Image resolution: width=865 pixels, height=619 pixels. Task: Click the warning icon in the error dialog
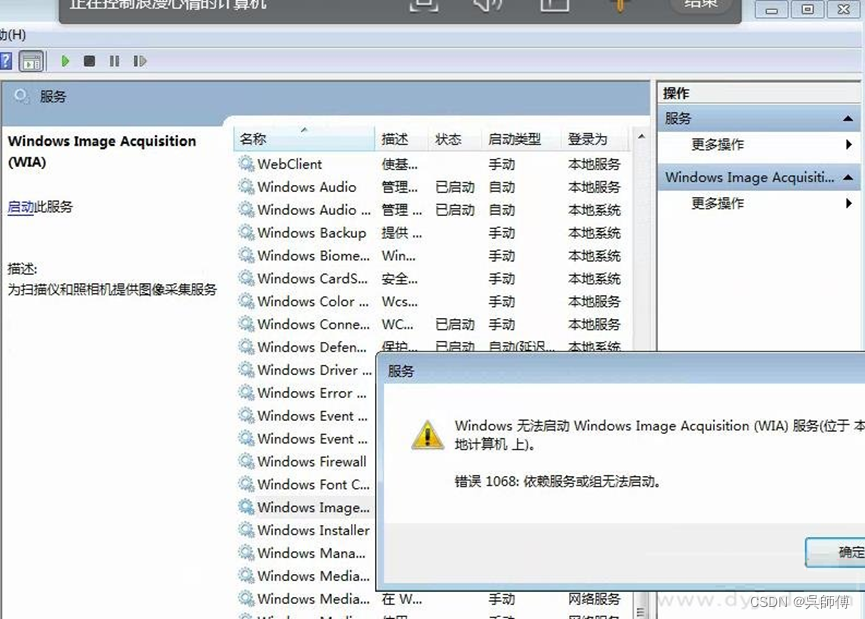point(428,435)
